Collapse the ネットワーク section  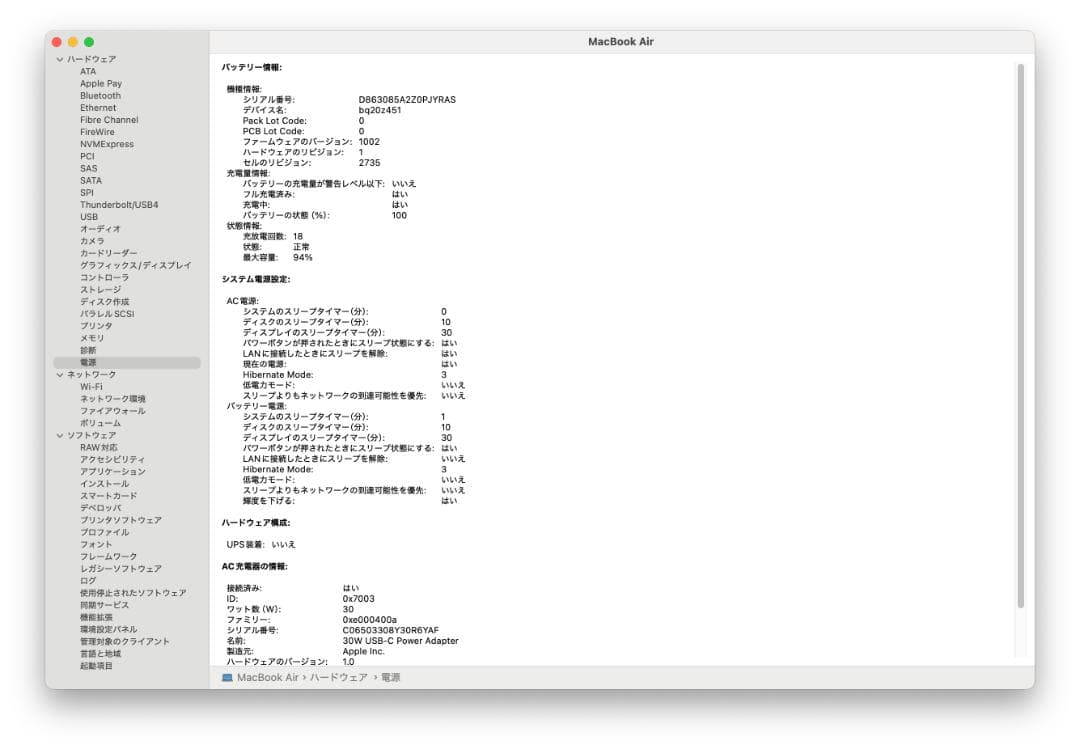click(x=60, y=375)
